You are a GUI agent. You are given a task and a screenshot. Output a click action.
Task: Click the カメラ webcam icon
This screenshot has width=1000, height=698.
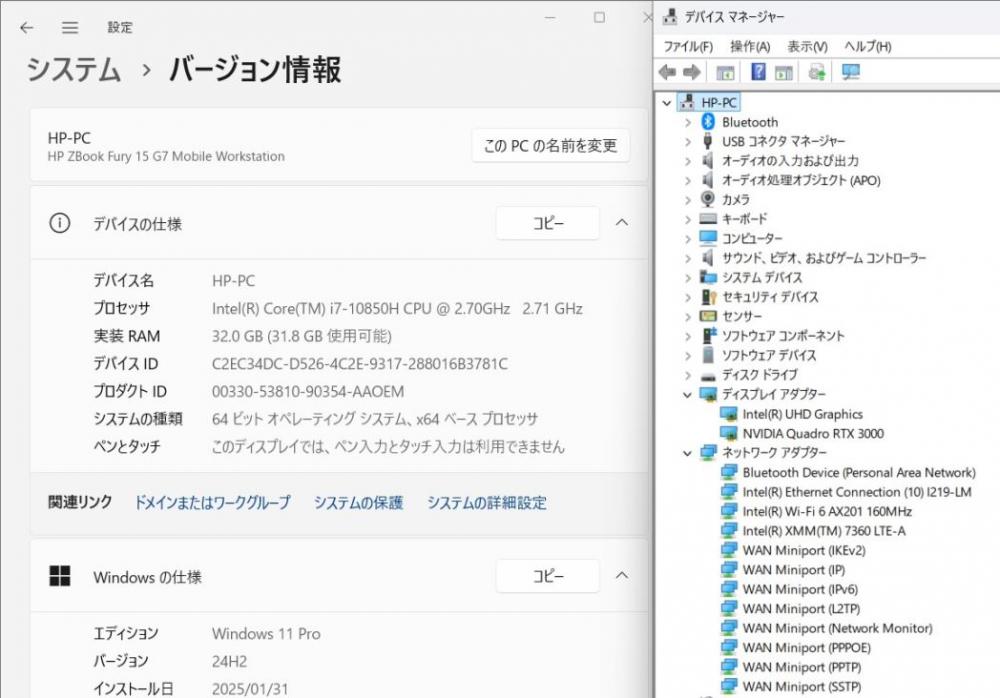pyautogui.click(x=708, y=199)
